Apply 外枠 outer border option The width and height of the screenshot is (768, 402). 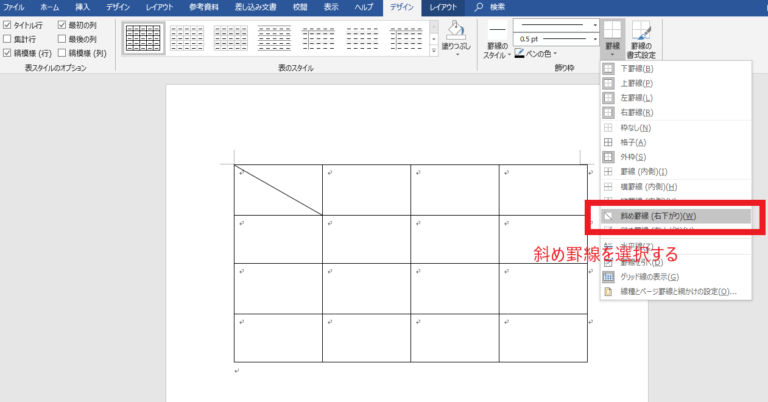(x=636, y=158)
